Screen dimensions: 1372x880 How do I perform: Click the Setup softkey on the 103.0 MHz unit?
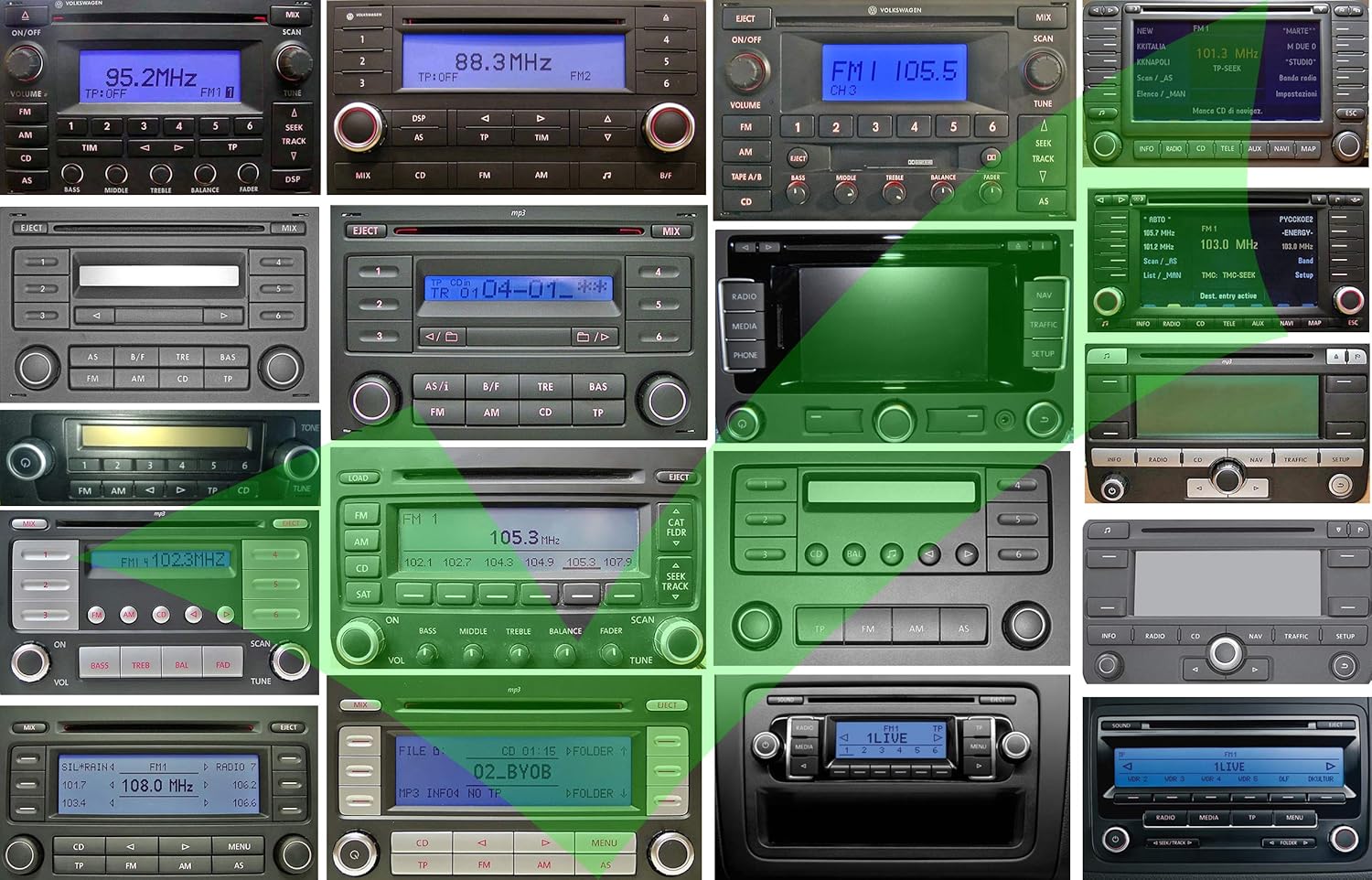click(x=1303, y=274)
